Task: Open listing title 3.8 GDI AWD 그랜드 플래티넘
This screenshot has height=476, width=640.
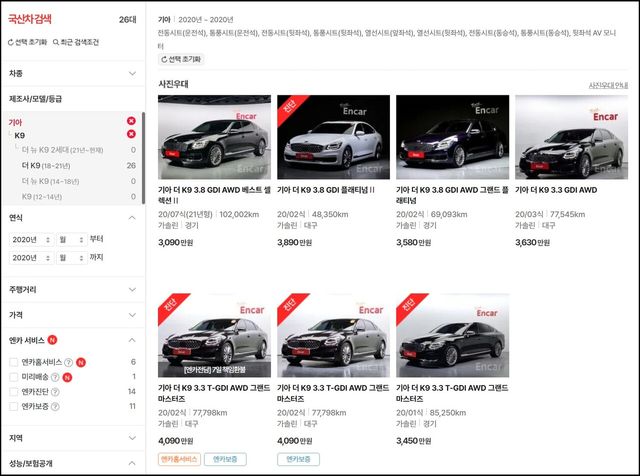Action: (x=452, y=195)
